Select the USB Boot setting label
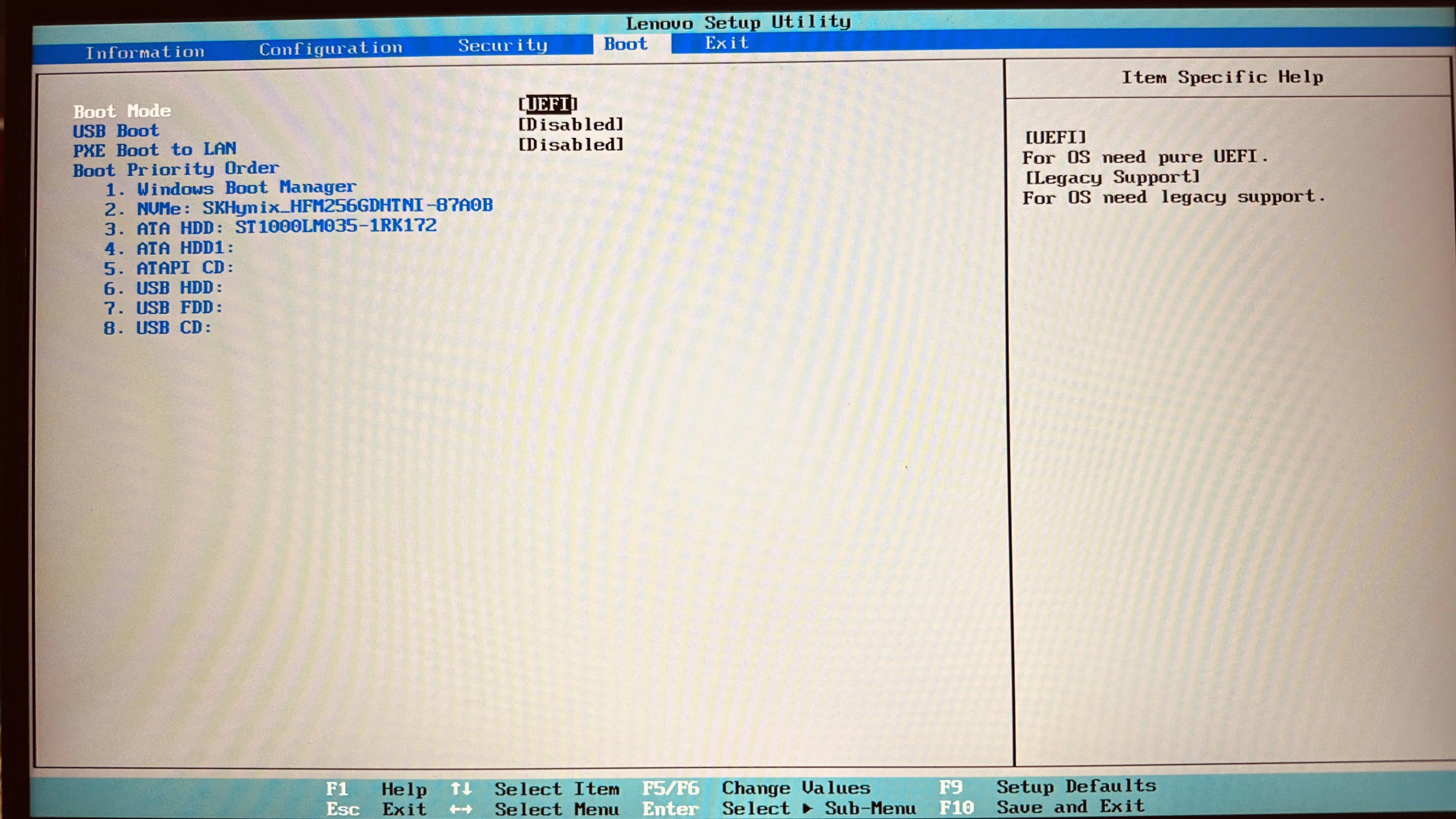The height and width of the screenshot is (819, 1456). click(x=116, y=131)
